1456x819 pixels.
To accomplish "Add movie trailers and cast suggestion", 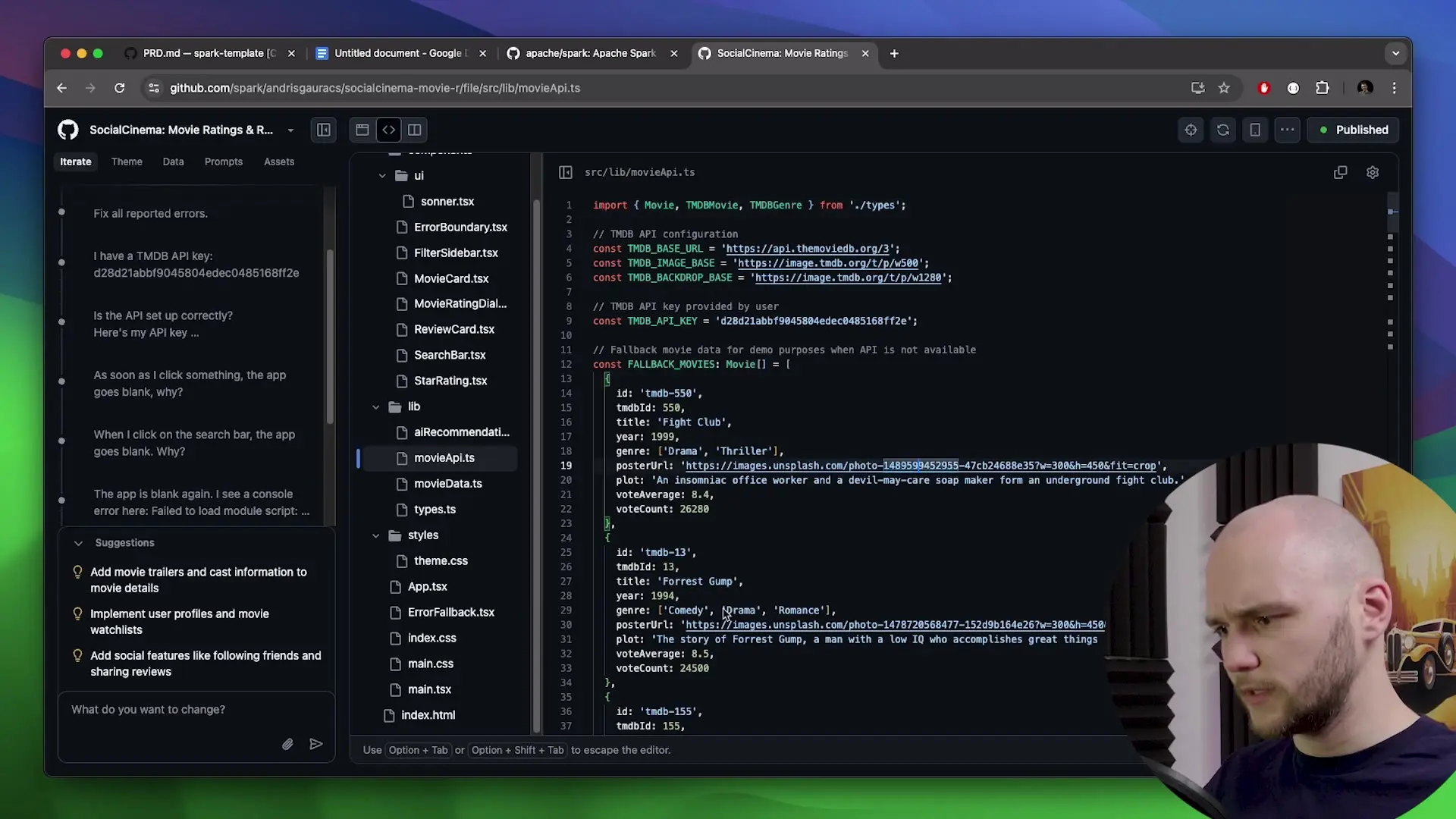I will [199, 580].
